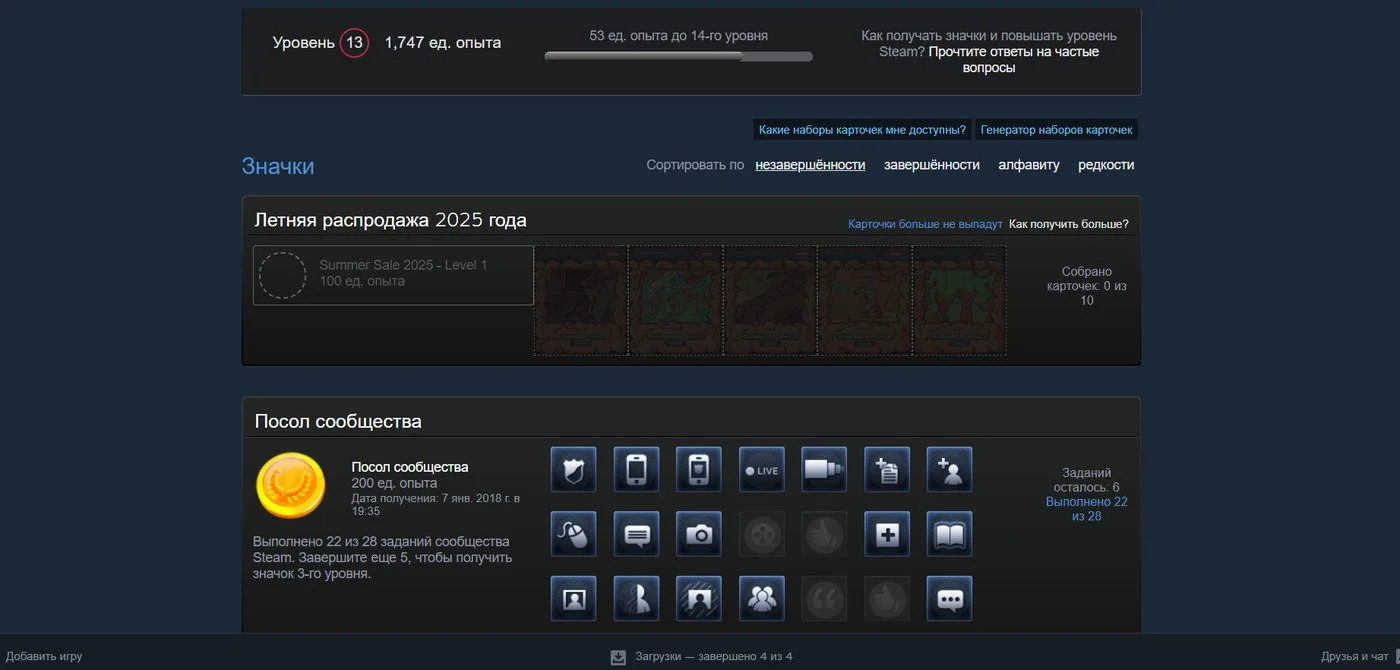The height and width of the screenshot is (670, 1400).
Task: Click 'Дата получения: 7 янв. 2018 г.' text
Action: [436, 504]
